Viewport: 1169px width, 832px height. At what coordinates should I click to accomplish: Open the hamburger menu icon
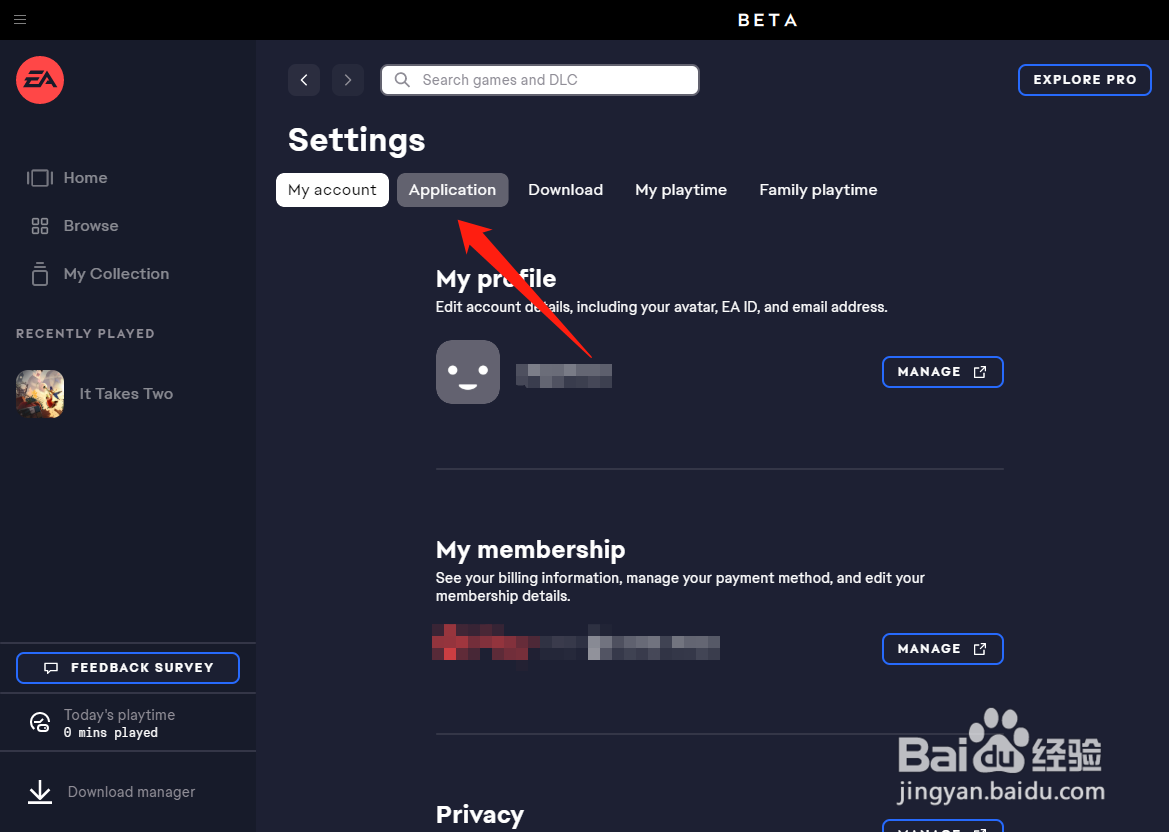[x=20, y=19]
